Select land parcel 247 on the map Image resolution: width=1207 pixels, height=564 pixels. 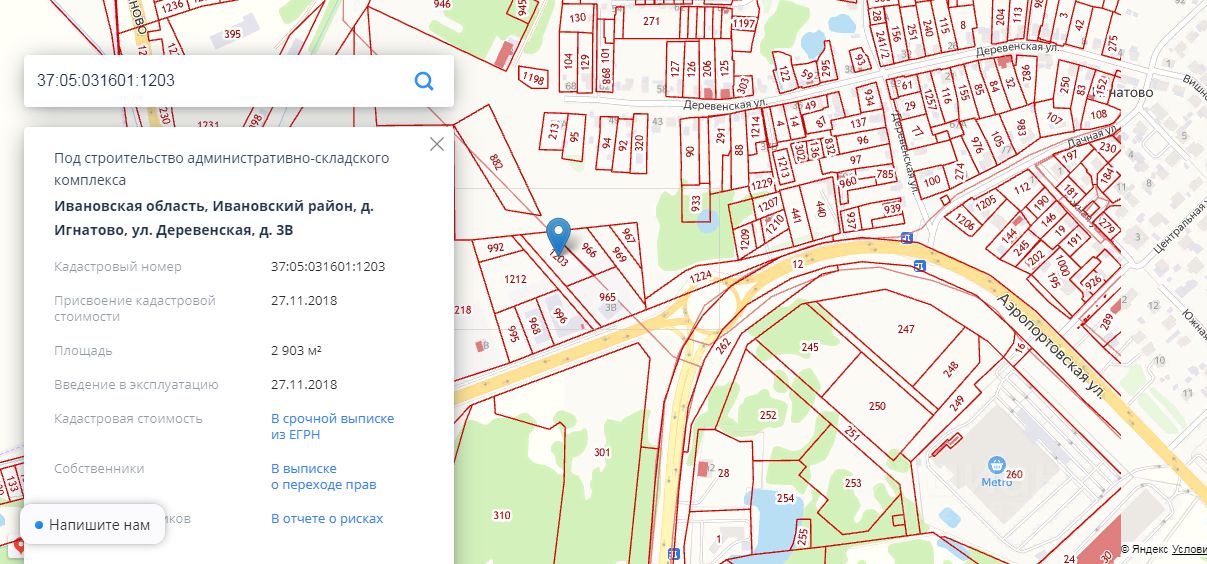[906, 329]
